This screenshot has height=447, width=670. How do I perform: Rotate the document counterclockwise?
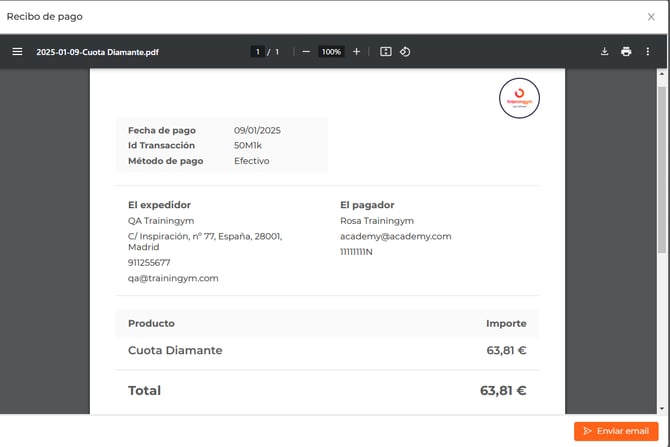pos(405,52)
